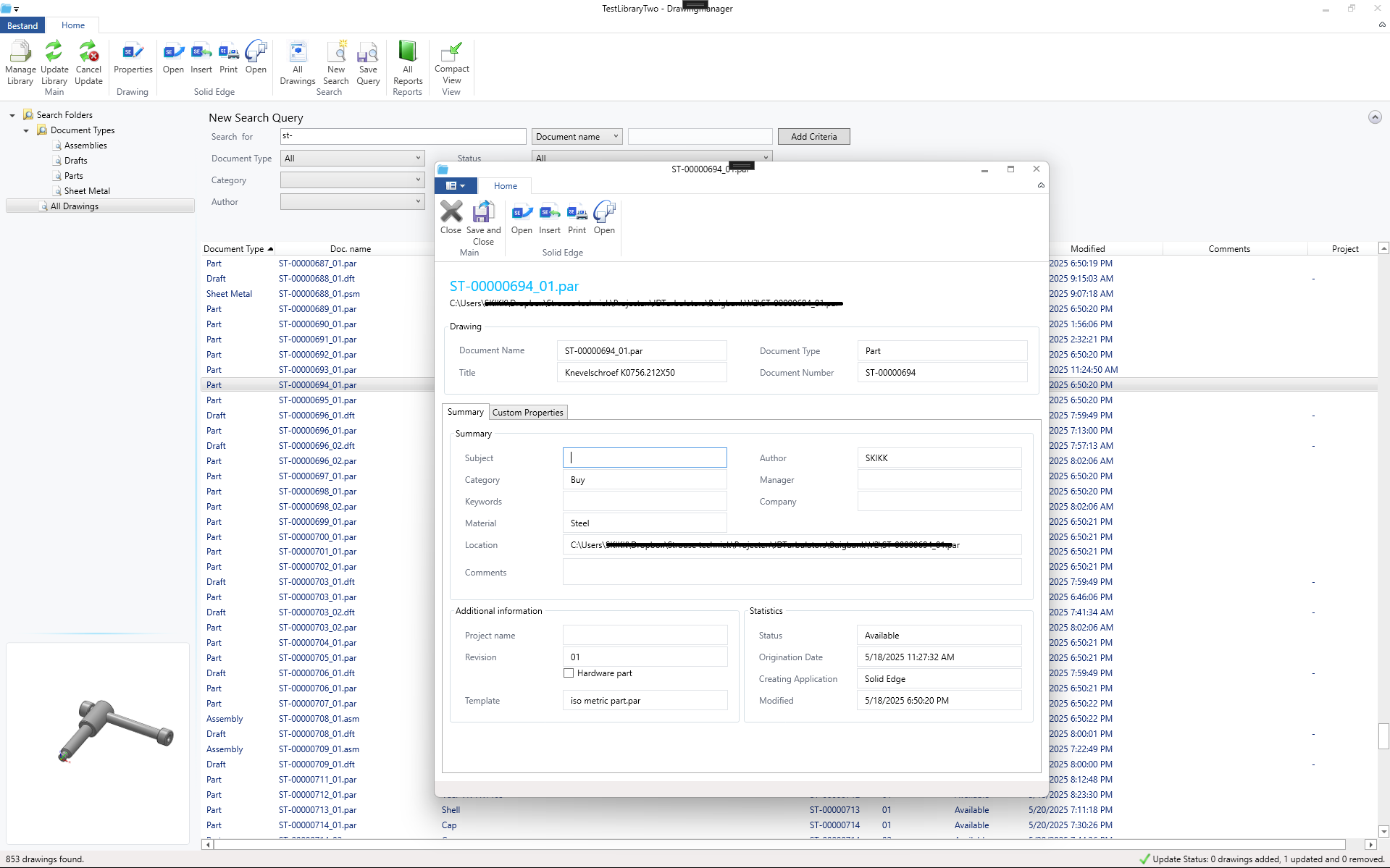Open All Reports
This screenshot has width=1390, height=868.
tap(407, 62)
